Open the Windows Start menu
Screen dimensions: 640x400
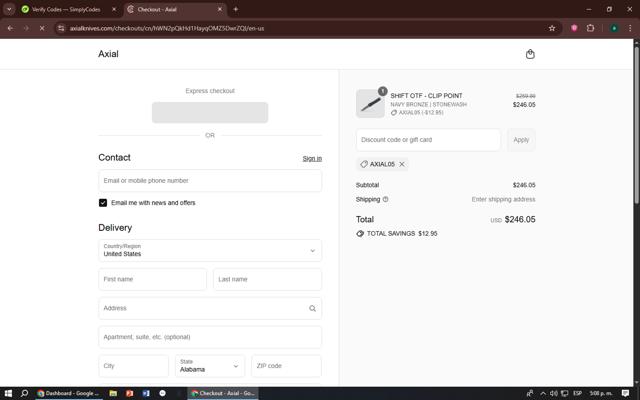click(8, 393)
